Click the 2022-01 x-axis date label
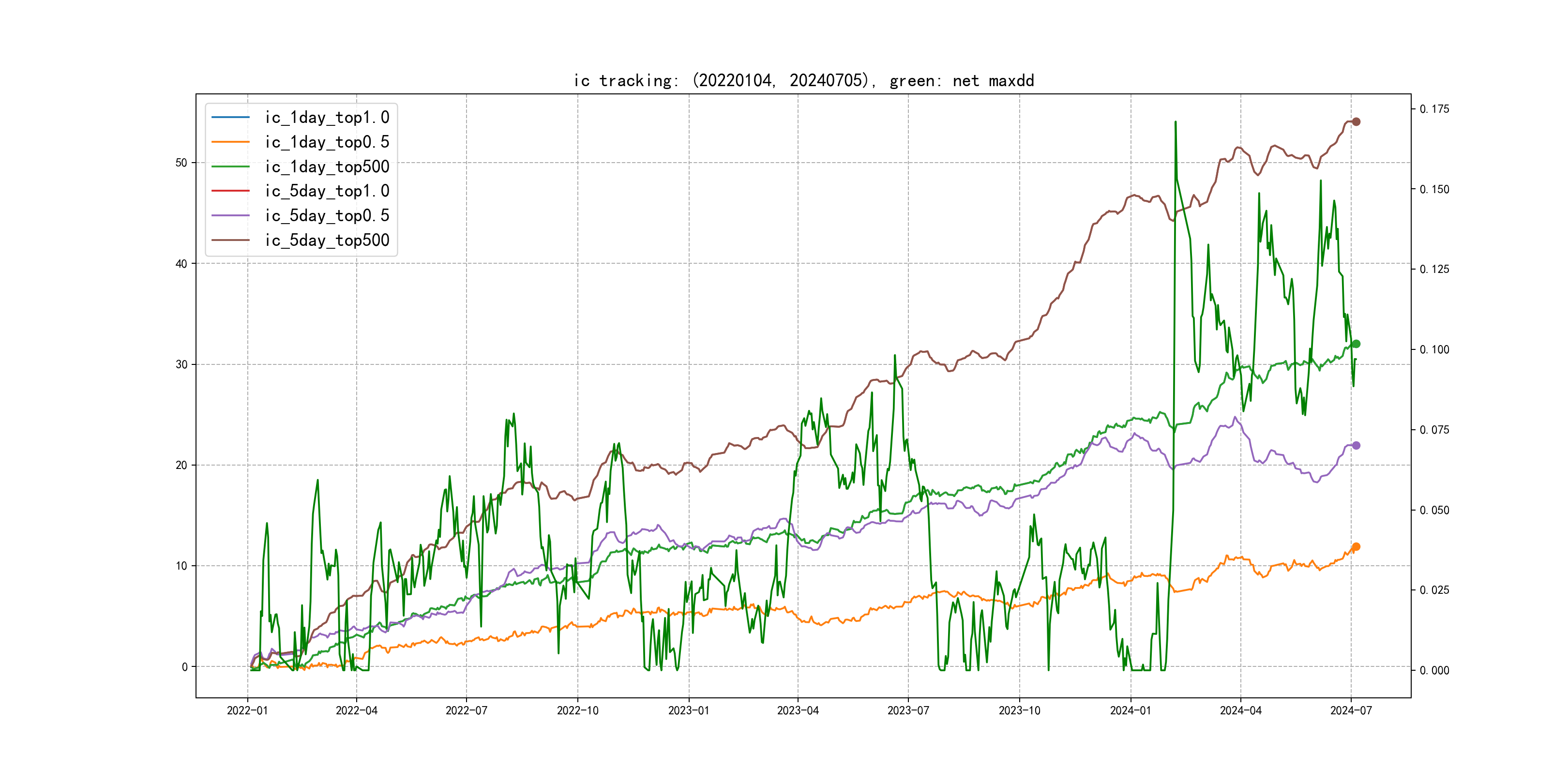This screenshot has width=1568, height=784. tap(247, 710)
